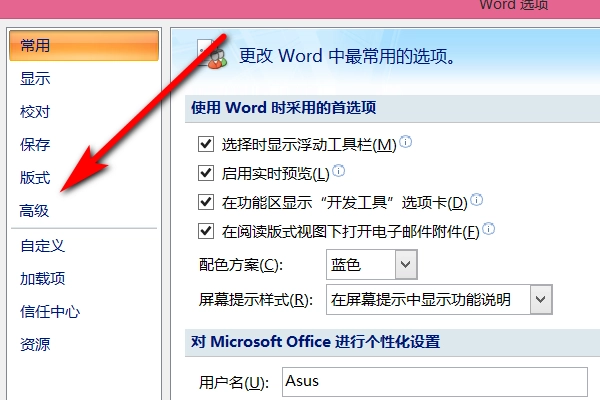Click info icon beside 启用实时预览

pos(339,171)
